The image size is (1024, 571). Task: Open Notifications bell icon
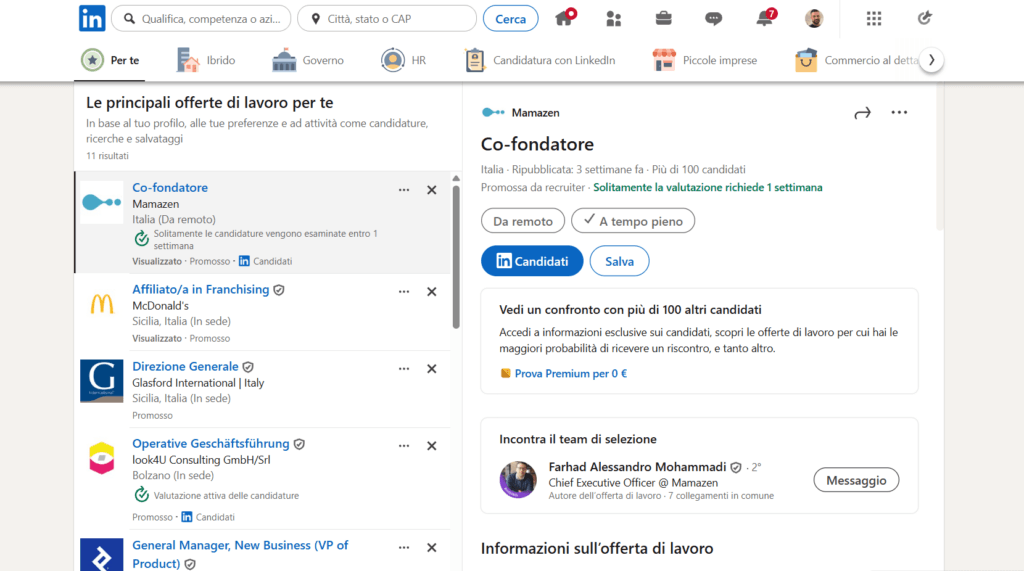click(765, 18)
